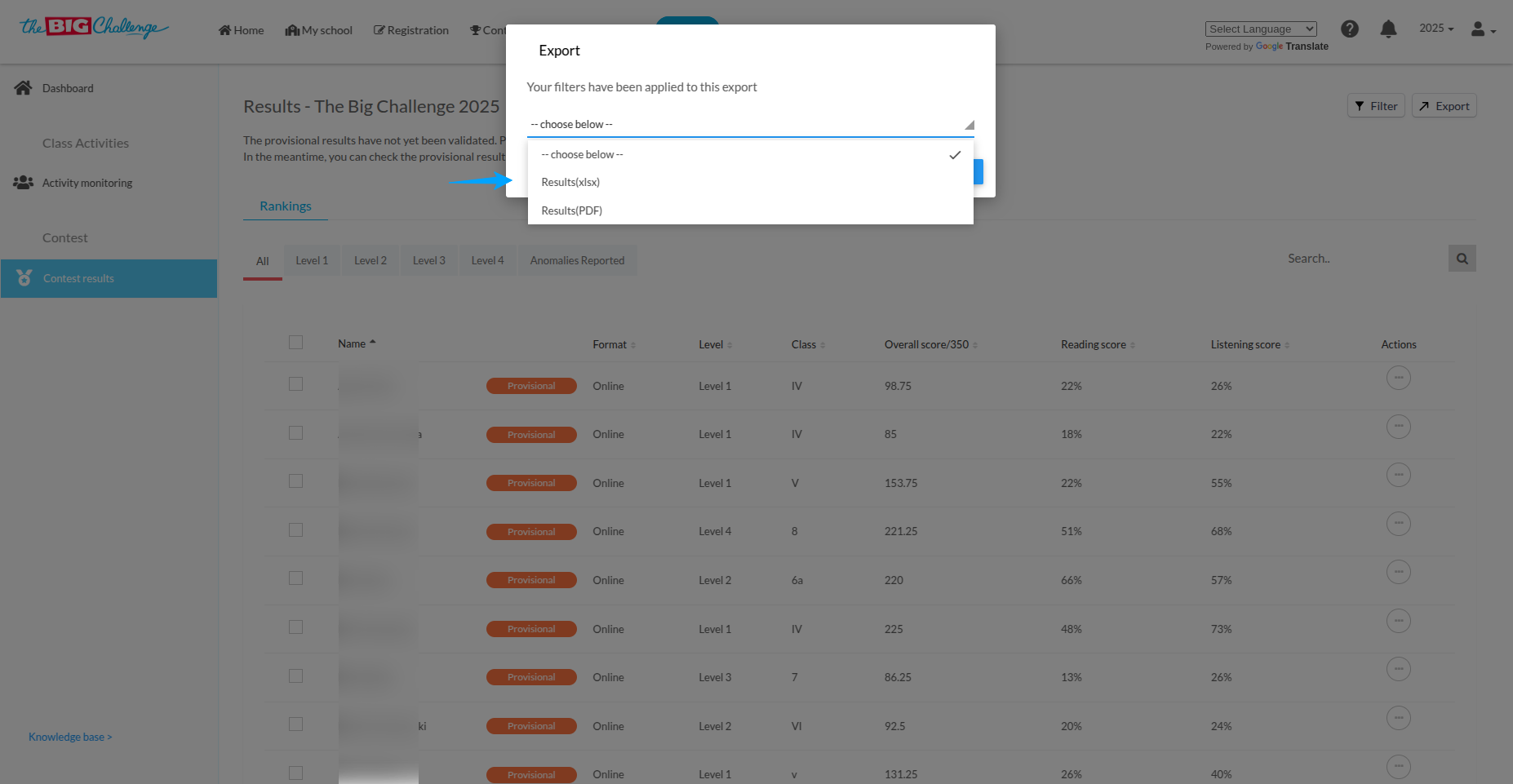Sort by Class column

[x=823, y=345]
